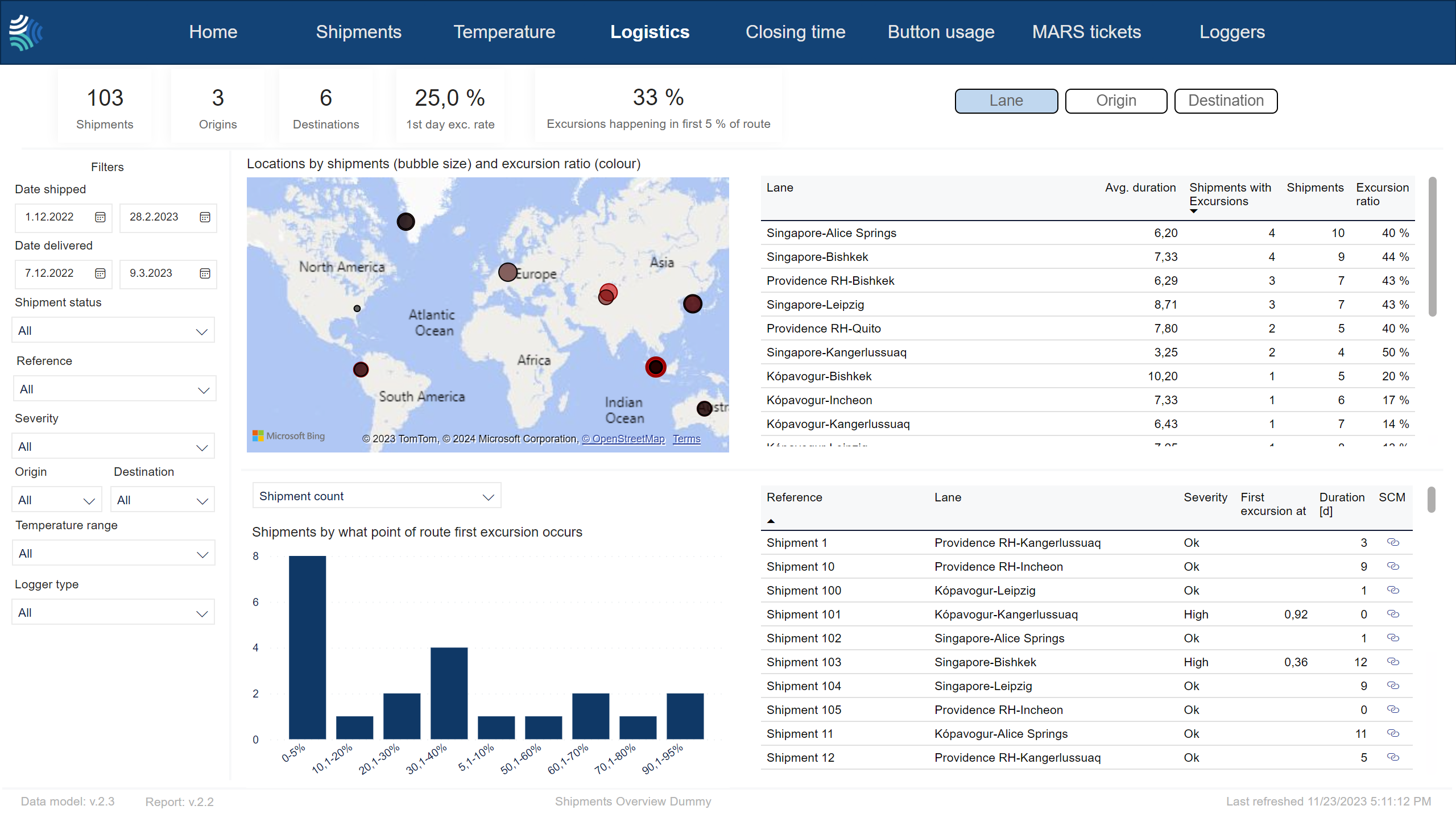Click the company logo icon in header
This screenshot has height=818, width=1456.
(x=26, y=32)
